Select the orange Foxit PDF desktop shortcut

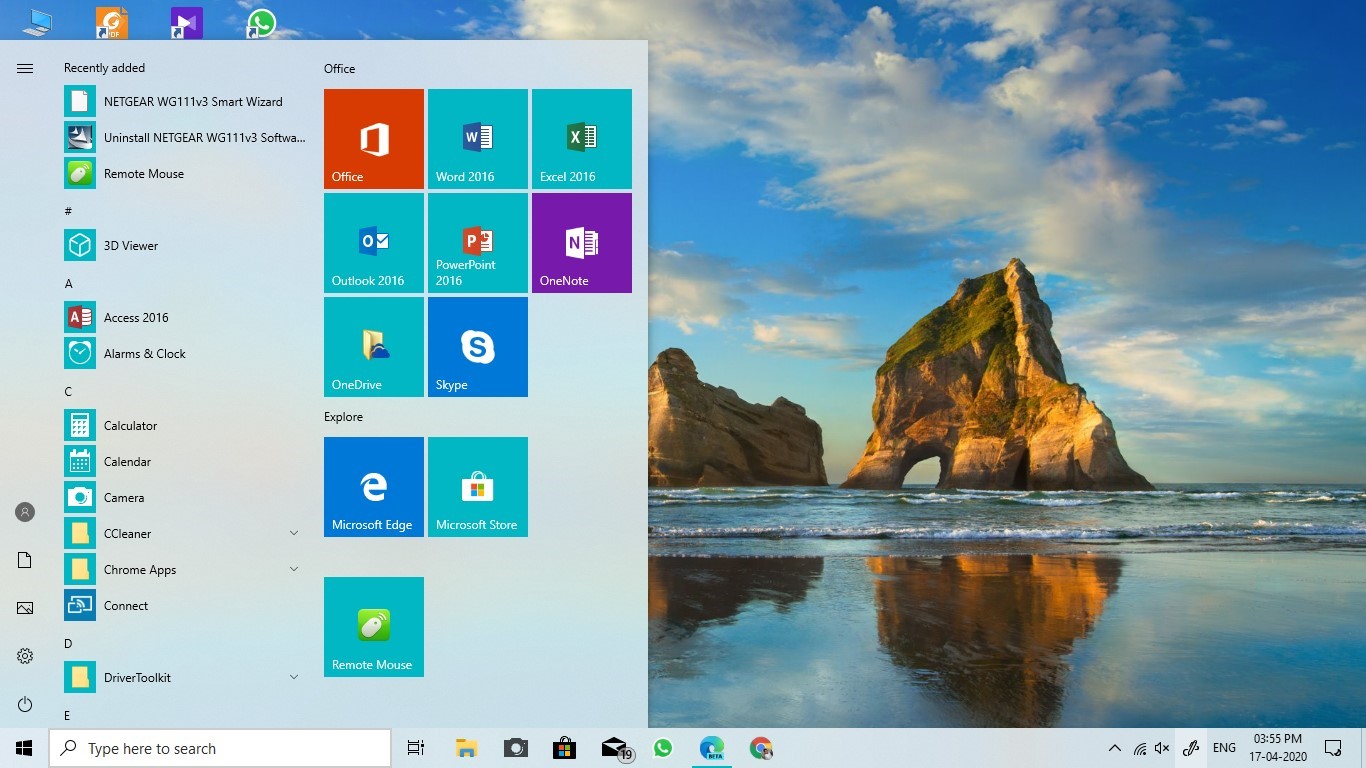point(112,22)
